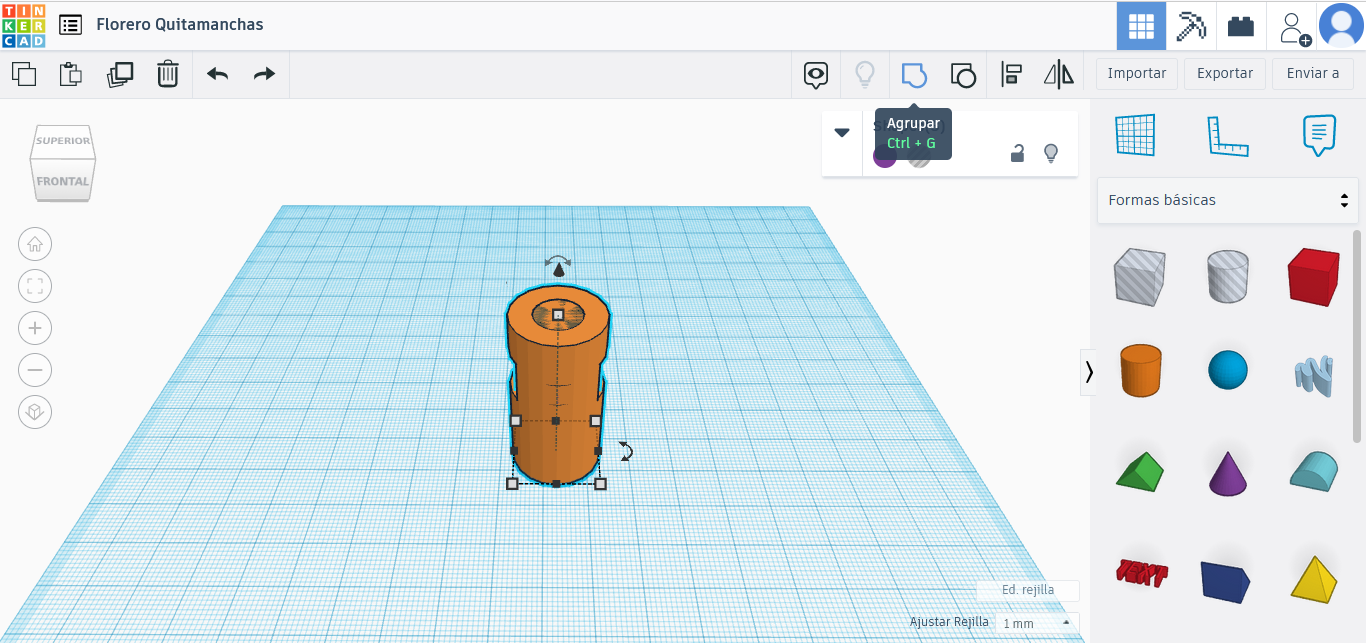
Task: Switch the perspective/orthographic cube icon
Action: [x=35, y=413]
